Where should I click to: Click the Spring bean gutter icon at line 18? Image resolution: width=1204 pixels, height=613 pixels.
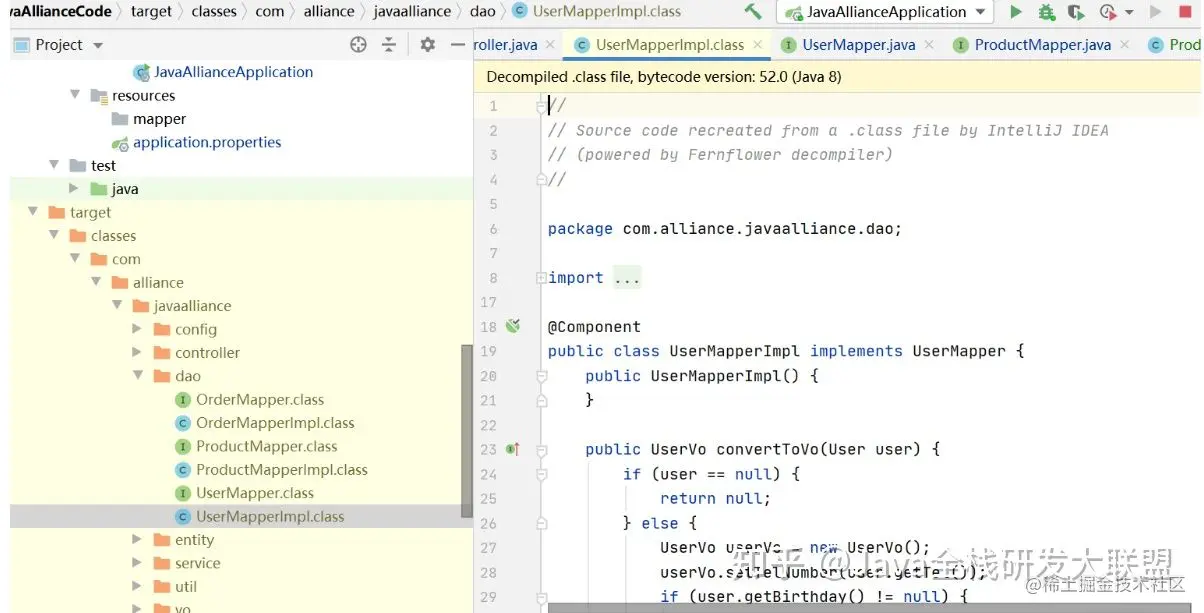pos(513,326)
